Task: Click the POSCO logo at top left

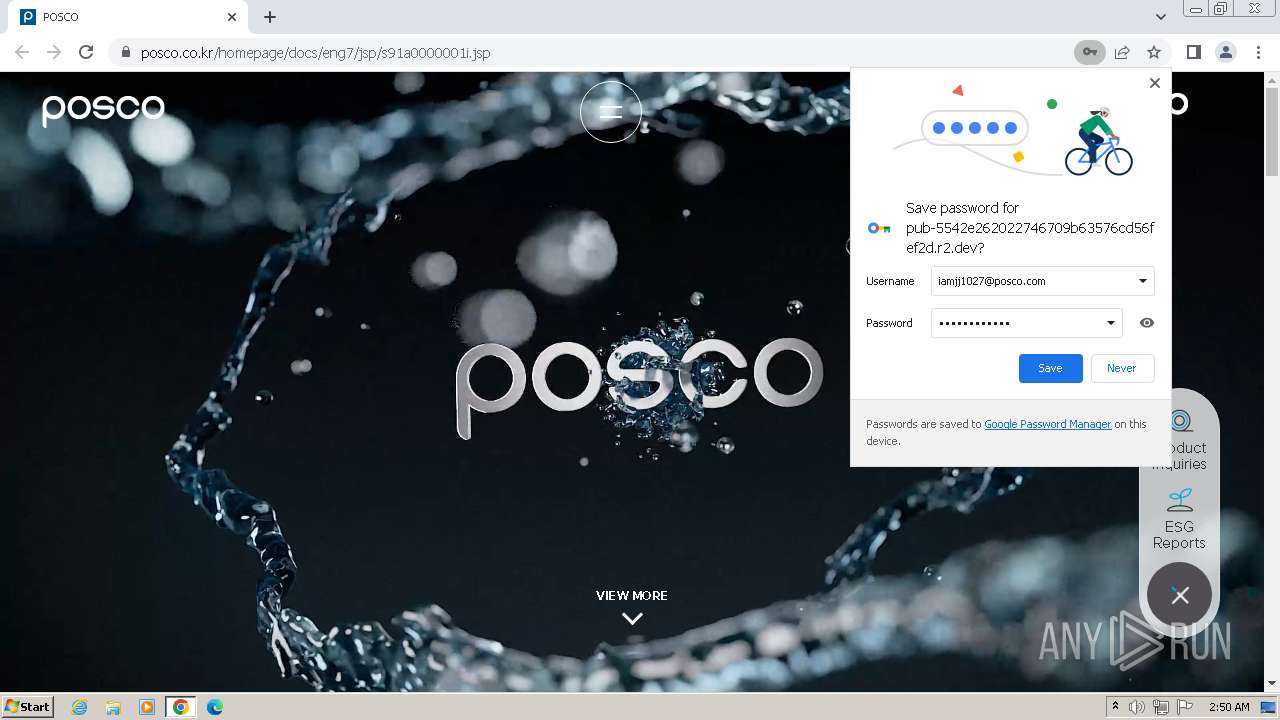Action: click(x=103, y=108)
